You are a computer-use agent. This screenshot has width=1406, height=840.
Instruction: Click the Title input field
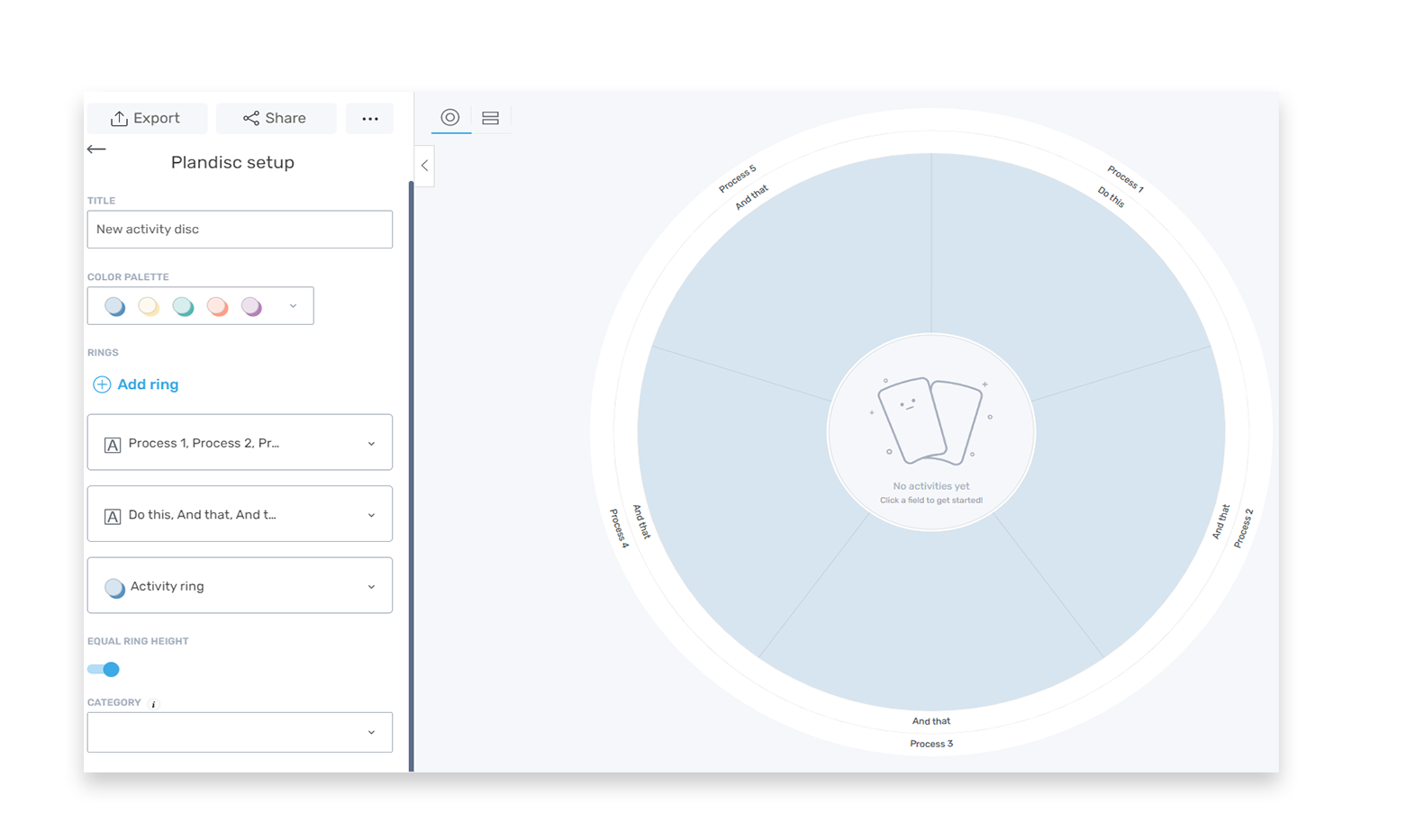coord(240,230)
